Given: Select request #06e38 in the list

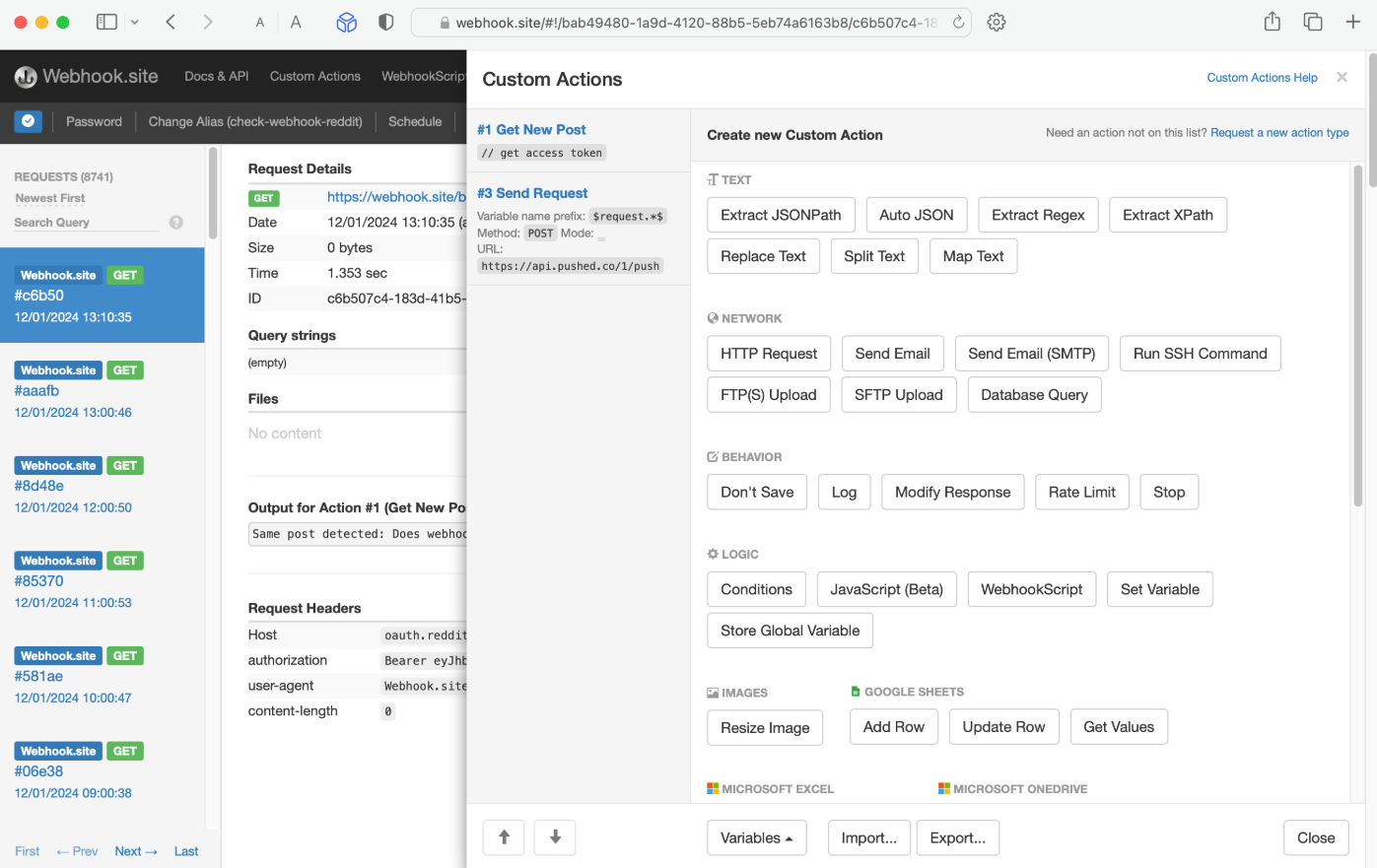Looking at the screenshot, I should pos(103,771).
